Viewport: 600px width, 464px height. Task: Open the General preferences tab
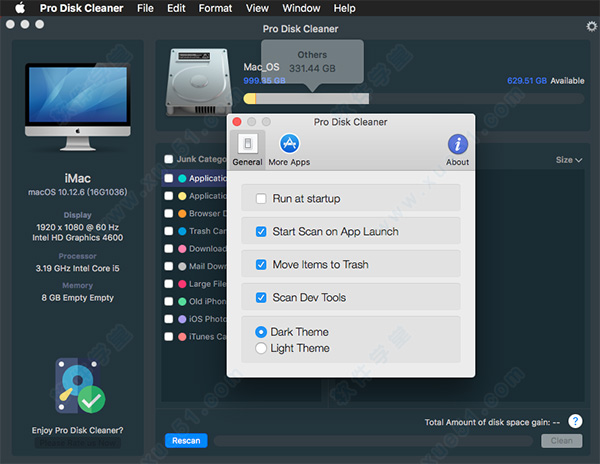click(247, 150)
